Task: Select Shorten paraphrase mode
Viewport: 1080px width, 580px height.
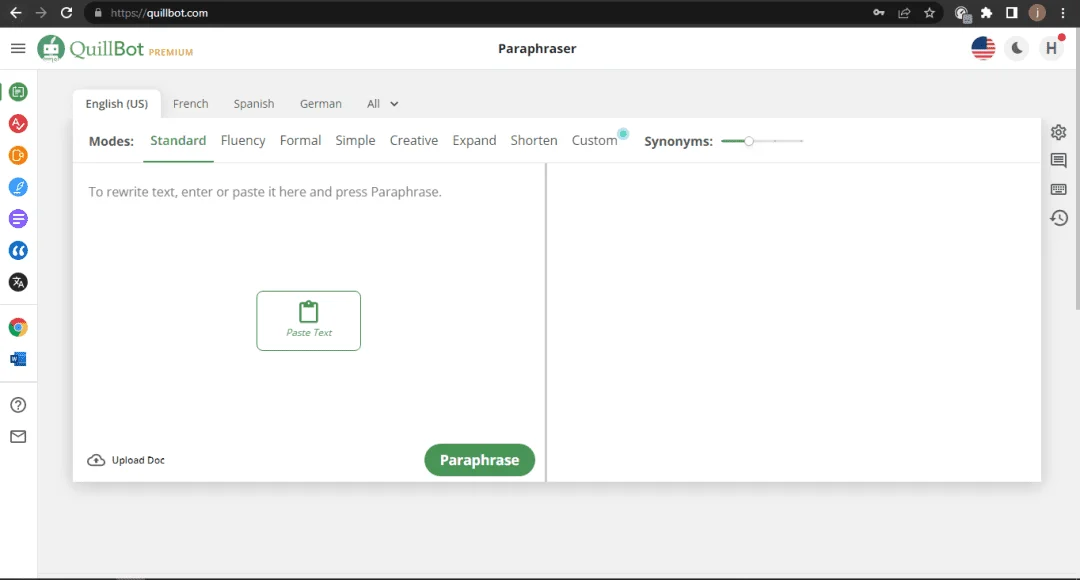Action: (x=534, y=141)
